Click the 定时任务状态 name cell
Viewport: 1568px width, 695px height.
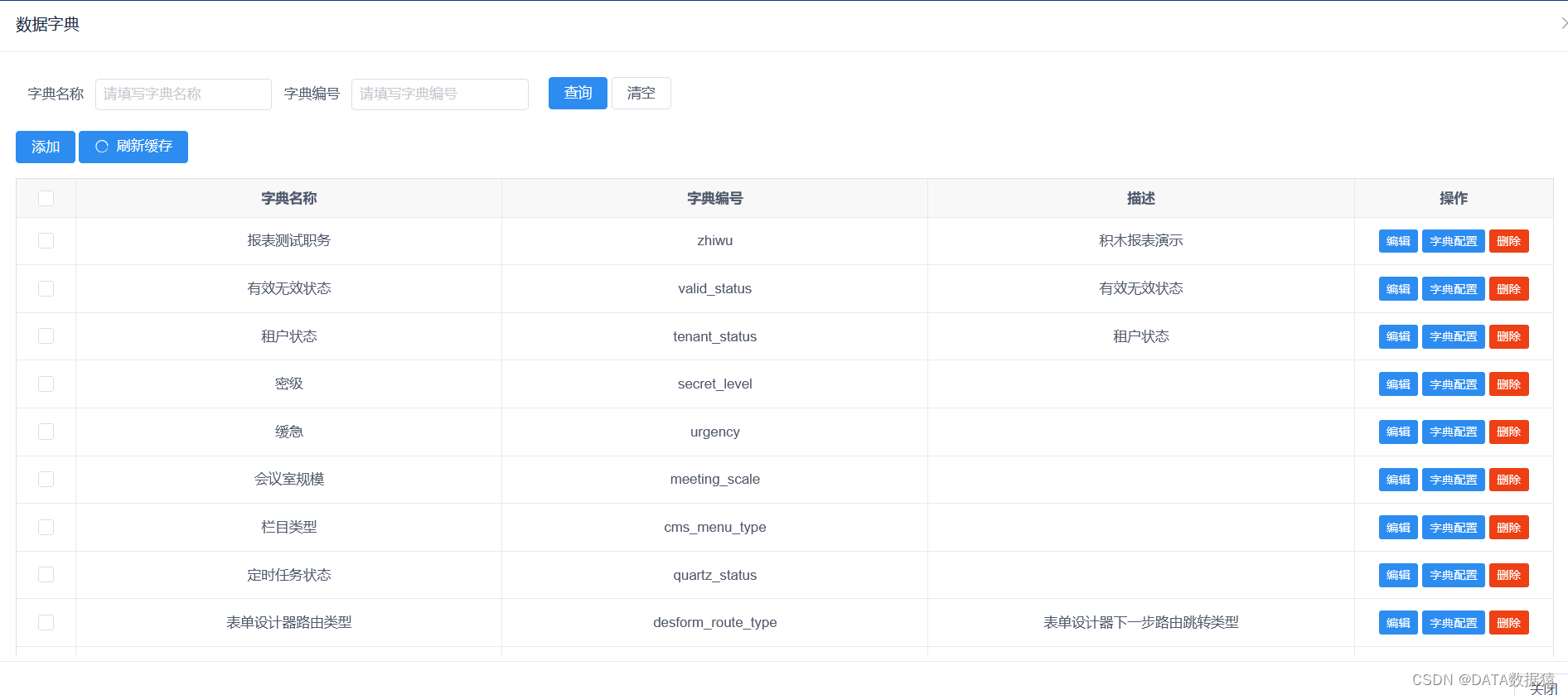pos(289,575)
